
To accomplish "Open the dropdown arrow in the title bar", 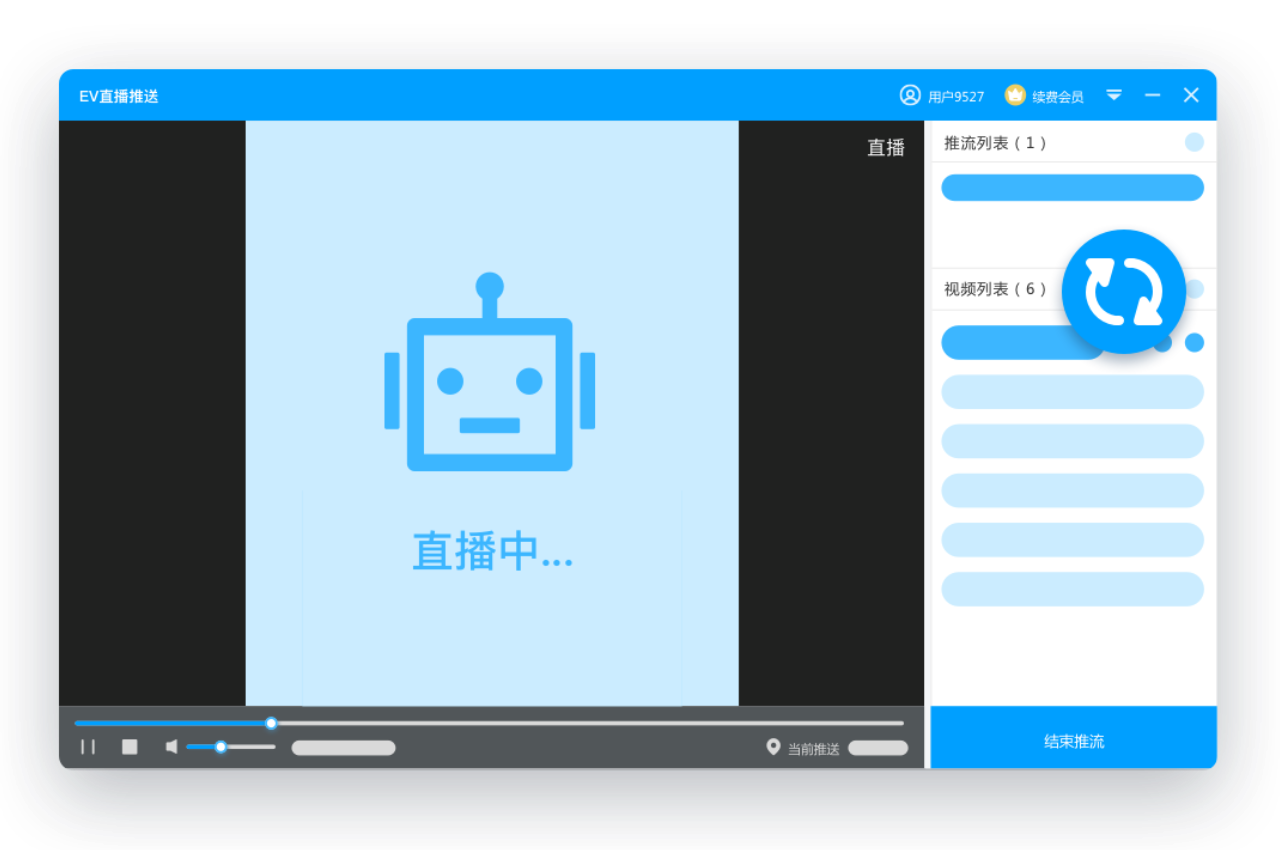I will (x=1114, y=95).
